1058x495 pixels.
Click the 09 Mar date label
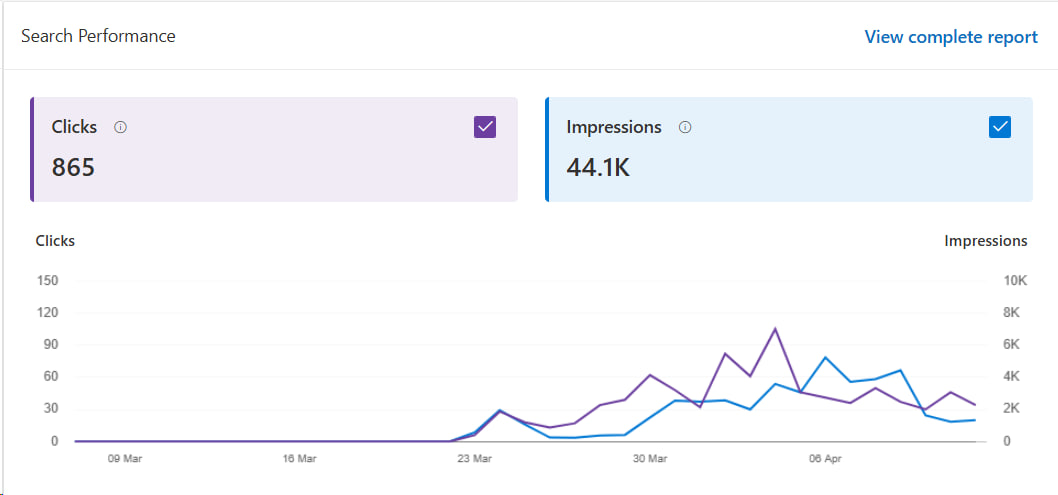125,459
